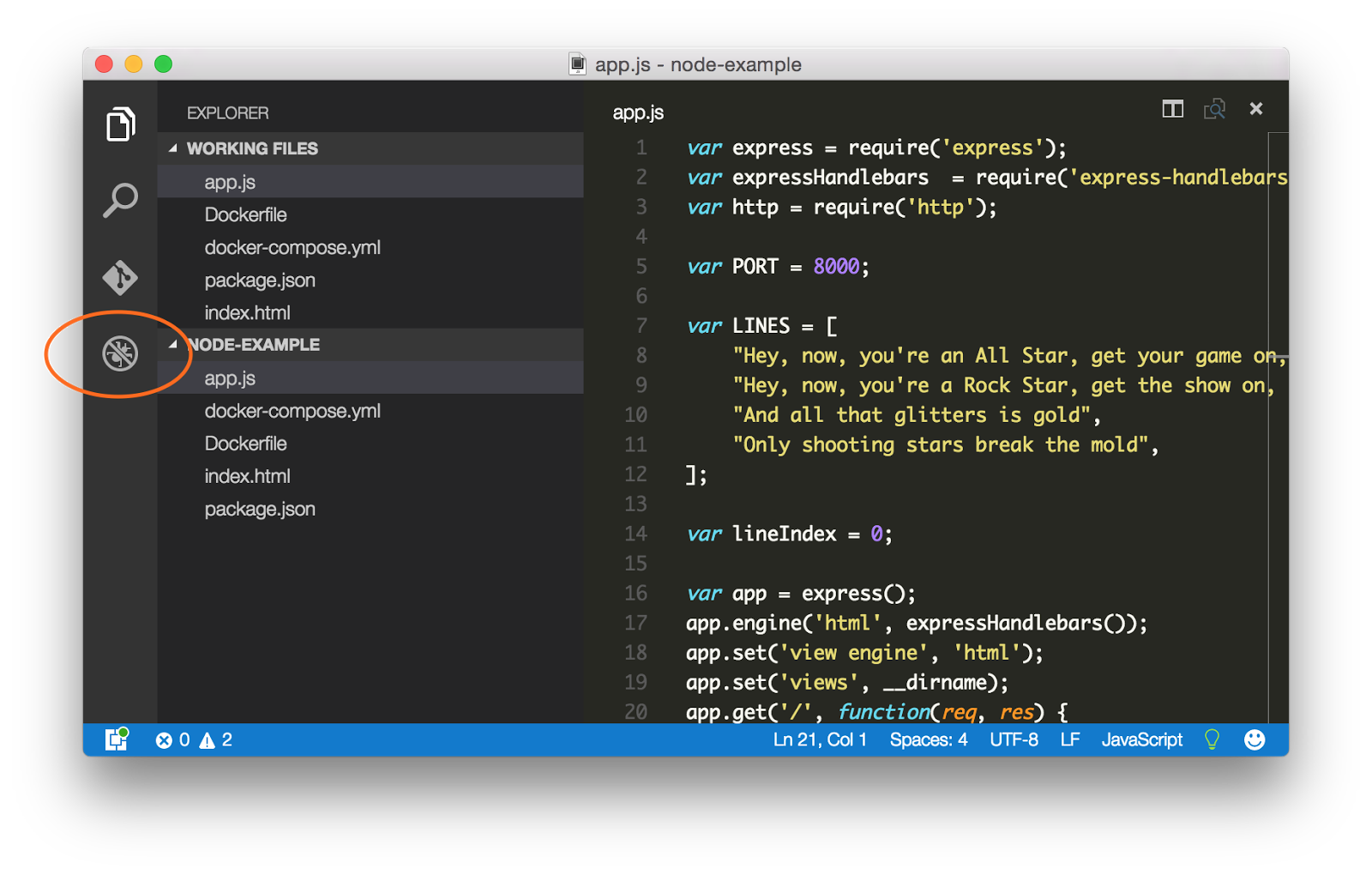
Task: Click the green macOS zoom button
Action: coord(162,63)
